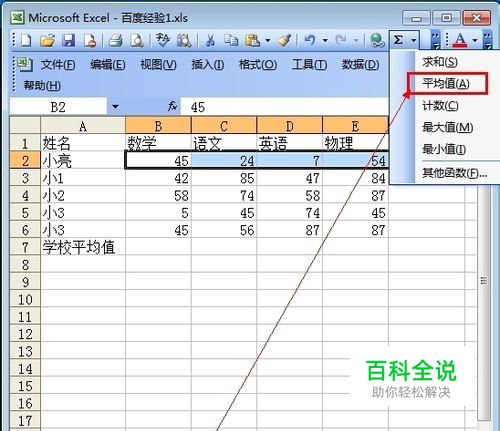Select the 数学 header cell

158,143
